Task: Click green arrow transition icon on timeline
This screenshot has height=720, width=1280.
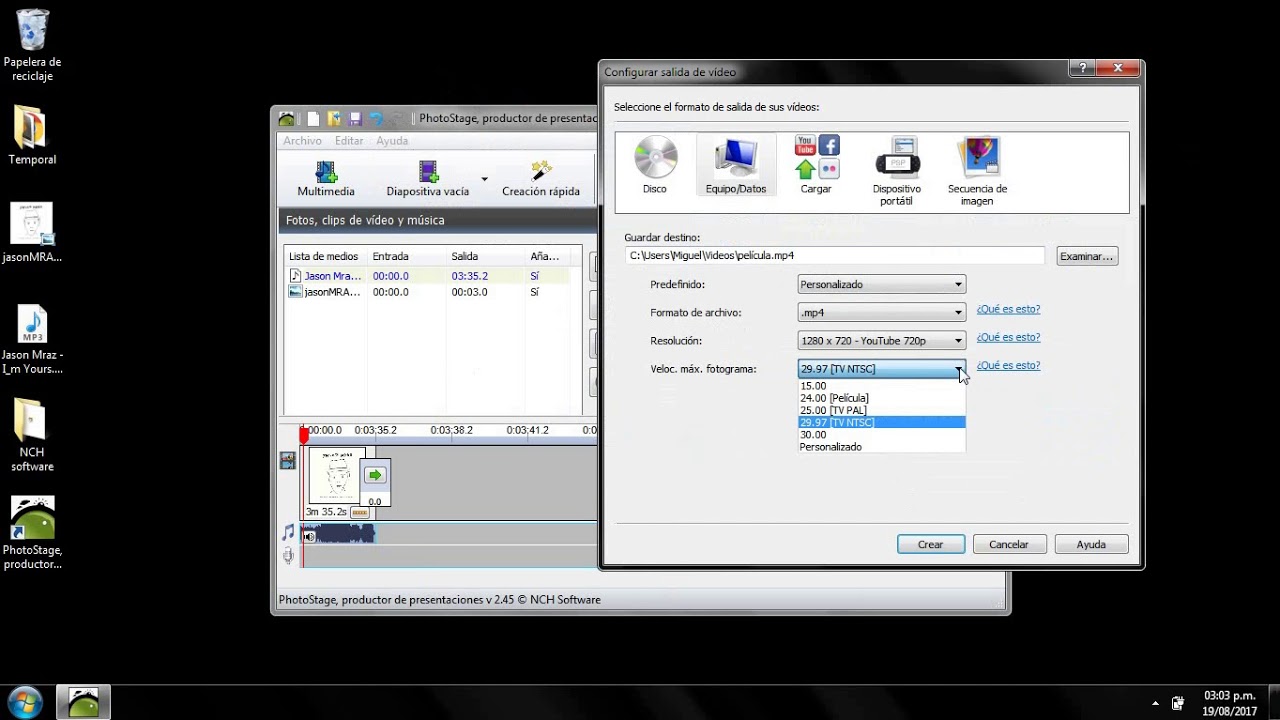Action: [x=375, y=475]
